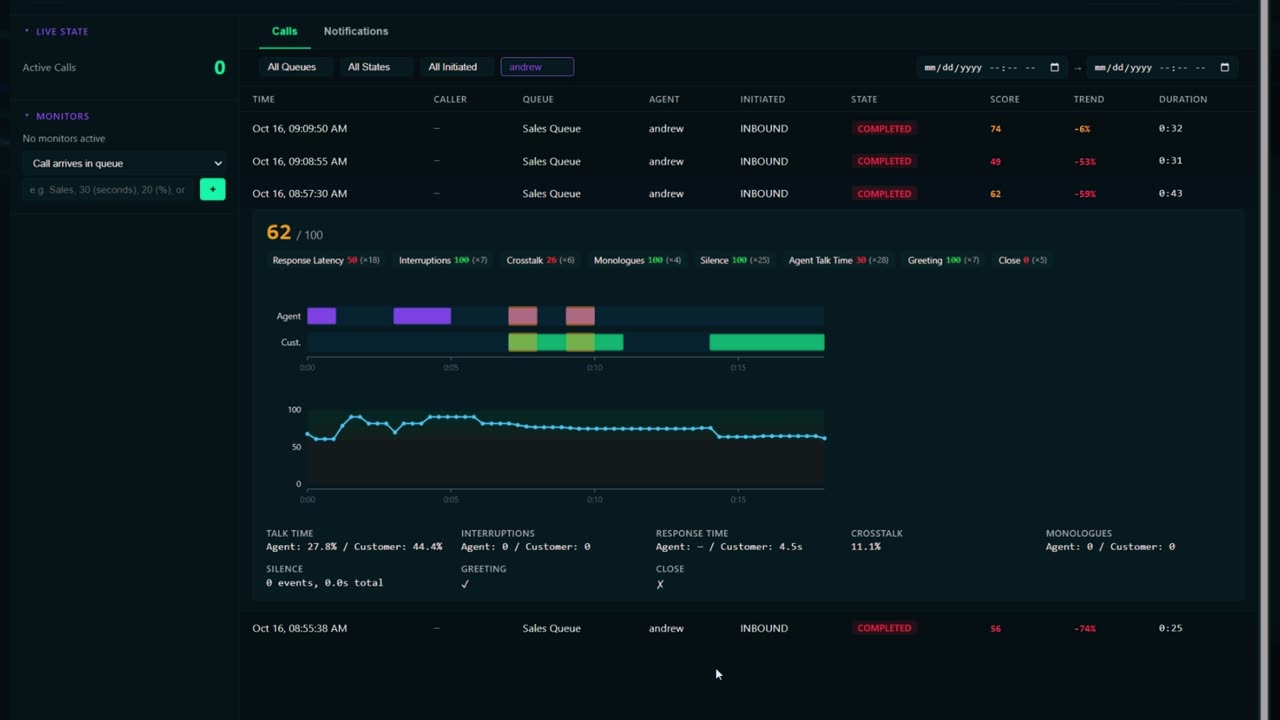Click the Agent Talk Time score chip
The width and height of the screenshot is (1280, 720).
click(839, 260)
